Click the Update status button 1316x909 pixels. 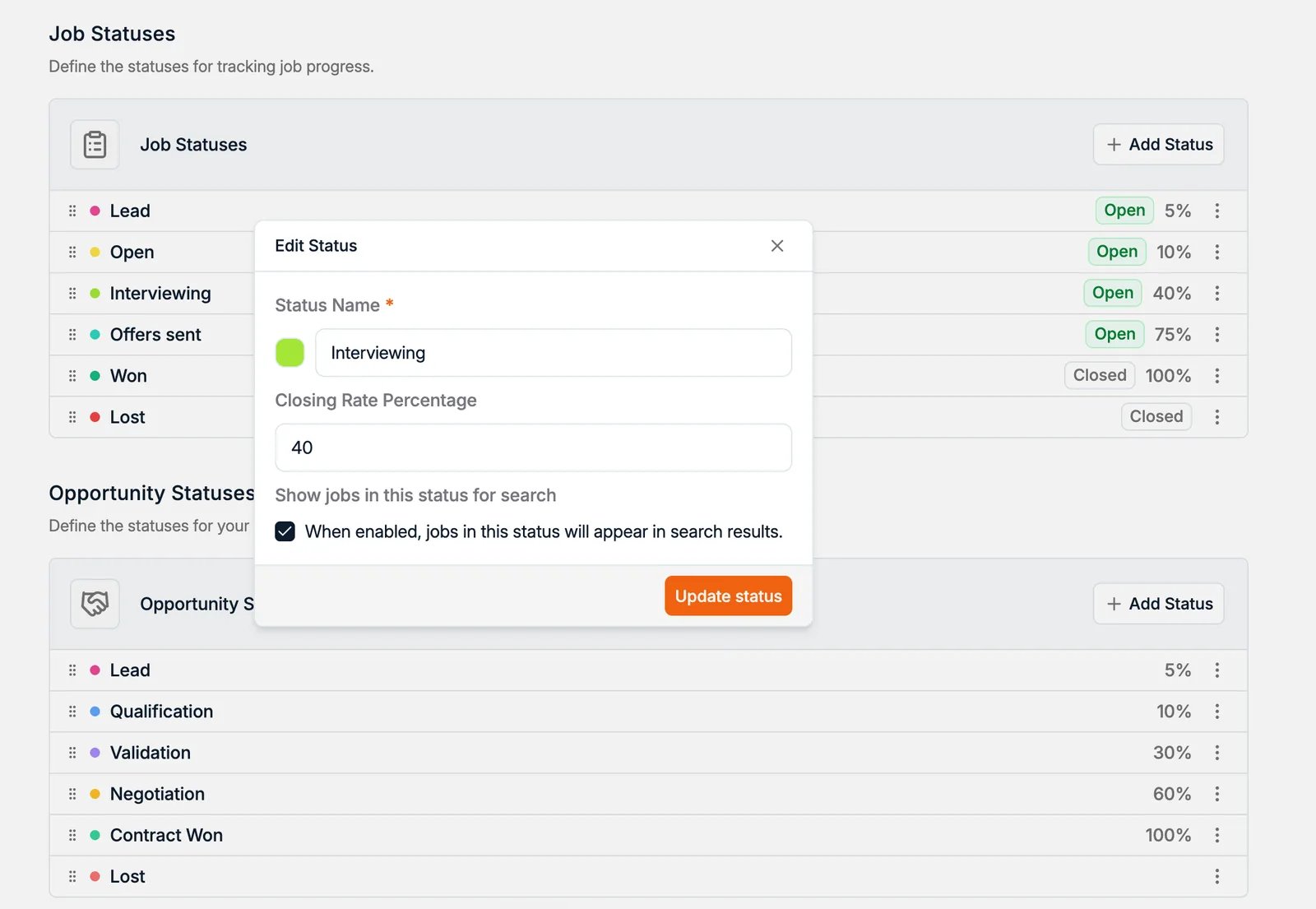[728, 596]
